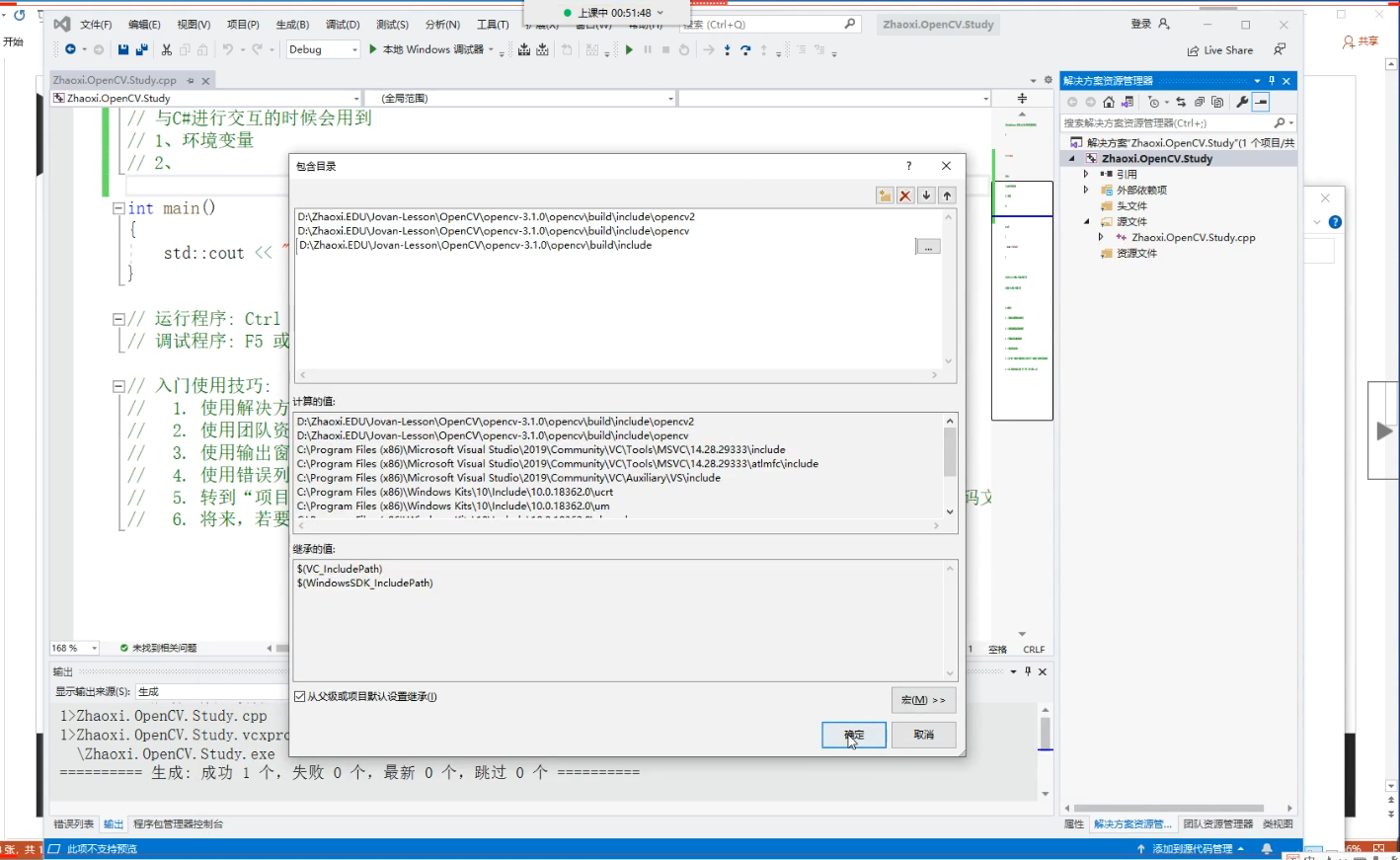The height and width of the screenshot is (860, 1400).
Task: Click the Save All icon
Action: click(x=142, y=49)
